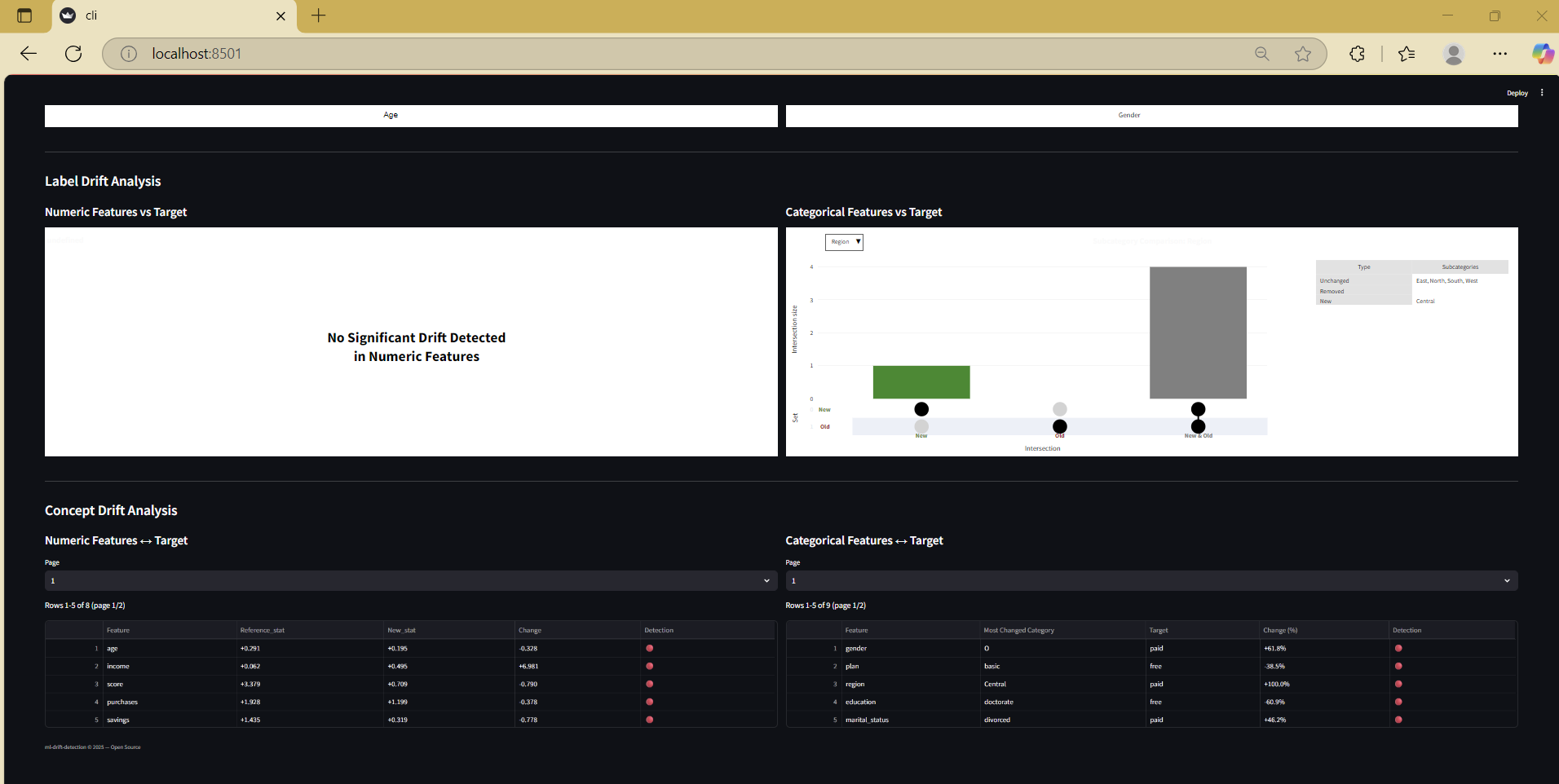Click the Age chart header
The image size is (1559, 784).
pyautogui.click(x=391, y=115)
